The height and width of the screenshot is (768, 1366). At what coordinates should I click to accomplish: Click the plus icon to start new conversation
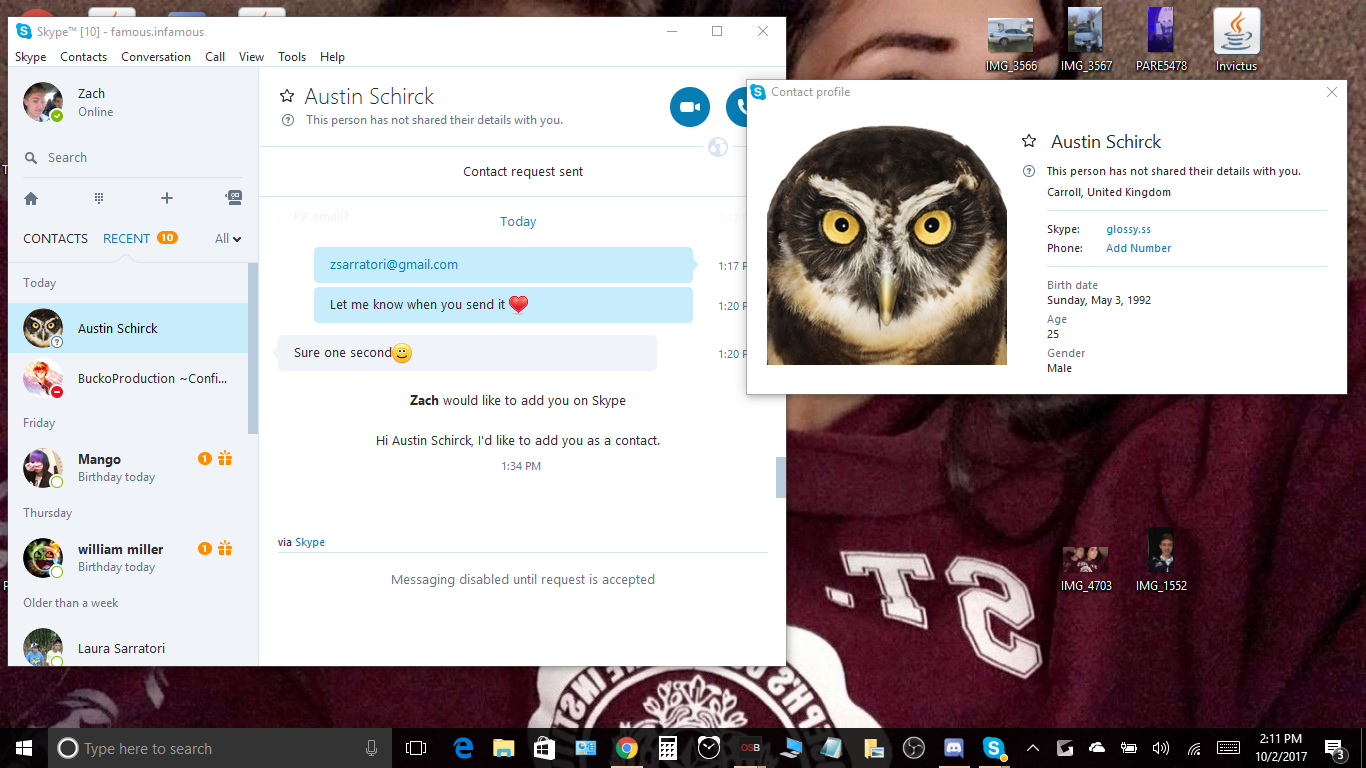click(x=167, y=198)
